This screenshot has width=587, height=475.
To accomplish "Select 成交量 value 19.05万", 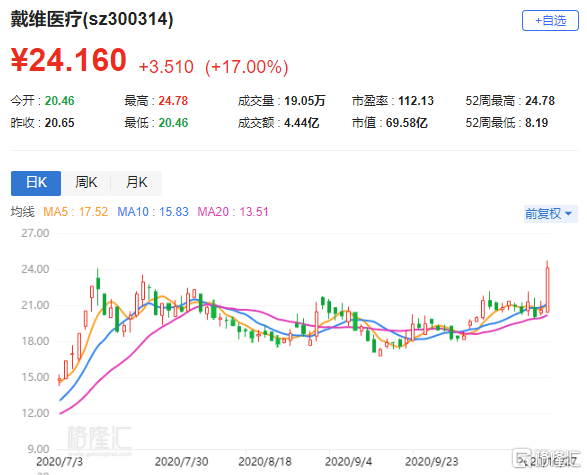I will pos(305,101).
